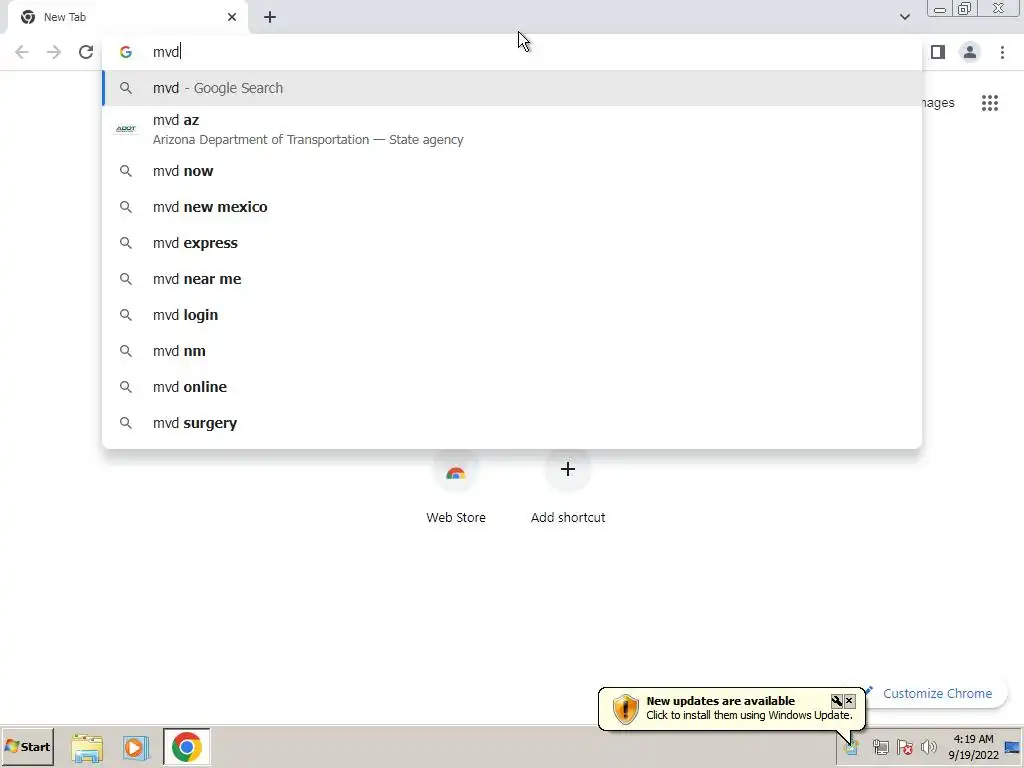
Task: Launch Windows Media Player from taskbar
Action: (136, 747)
